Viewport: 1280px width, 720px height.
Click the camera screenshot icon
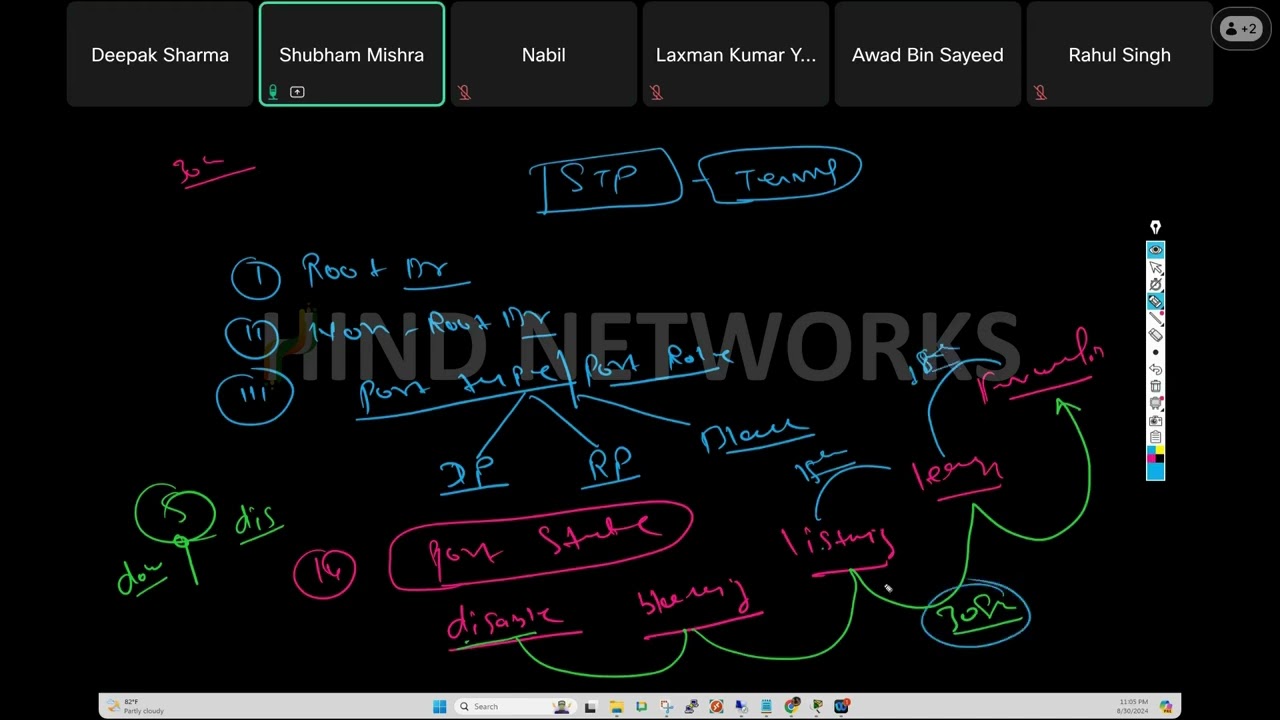tap(1155, 420)
